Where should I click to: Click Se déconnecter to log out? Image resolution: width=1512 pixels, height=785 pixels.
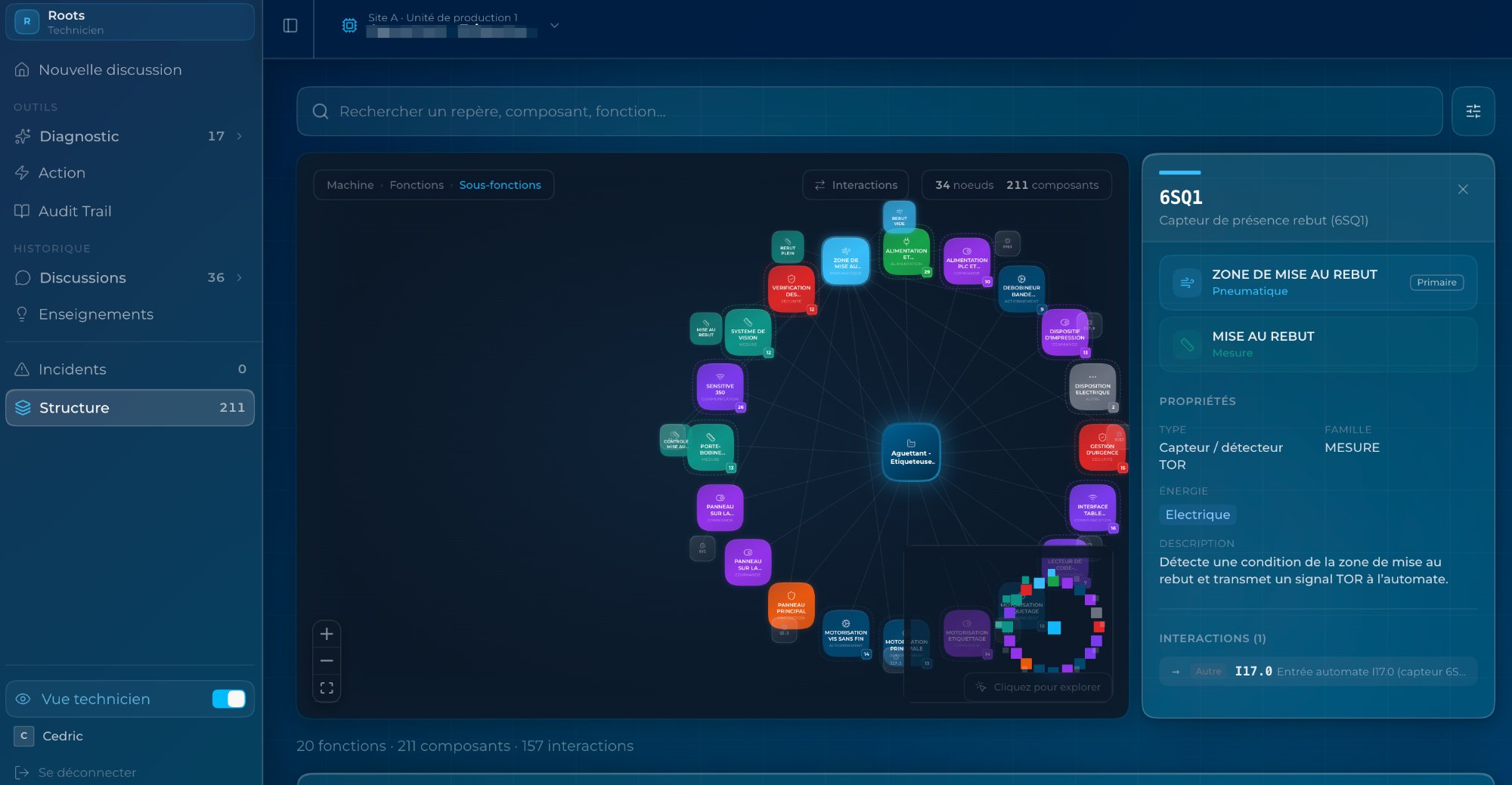pos(87,772)
